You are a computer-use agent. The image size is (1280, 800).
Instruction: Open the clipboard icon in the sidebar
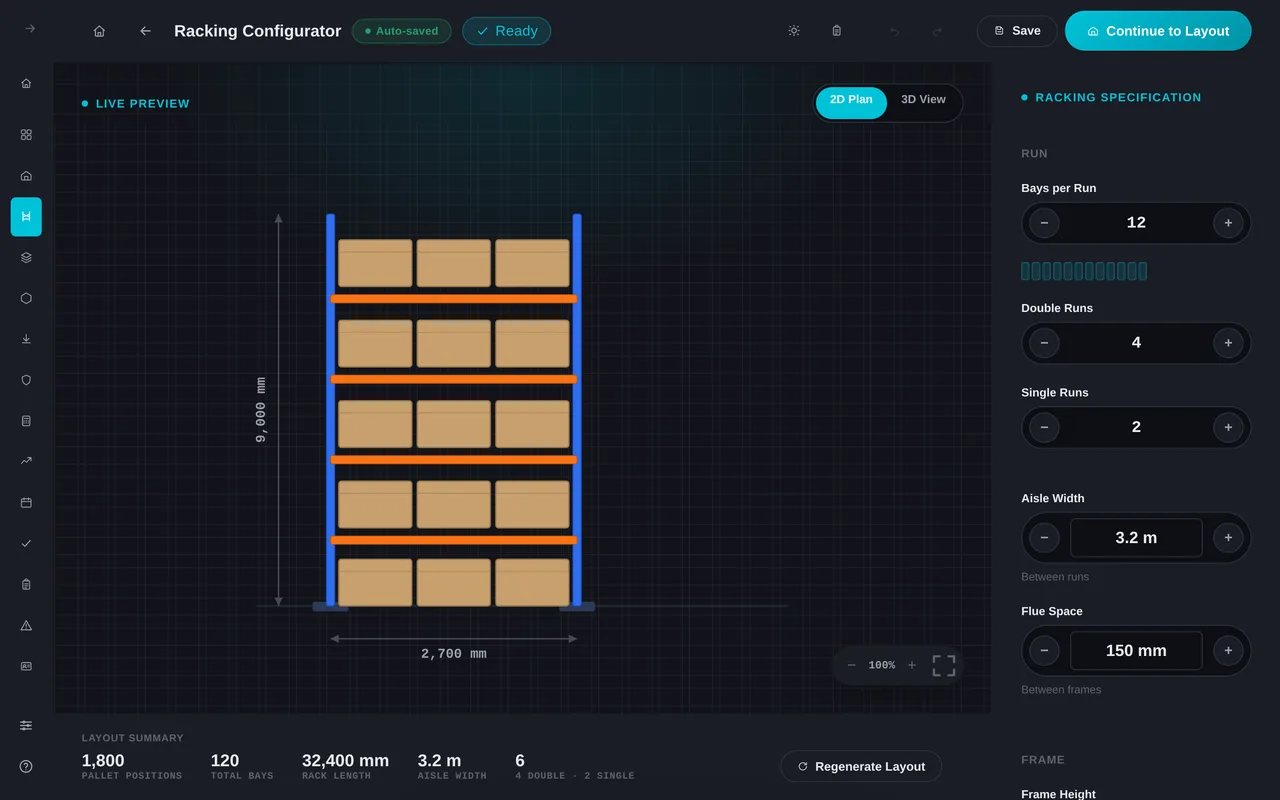(26, 584)
